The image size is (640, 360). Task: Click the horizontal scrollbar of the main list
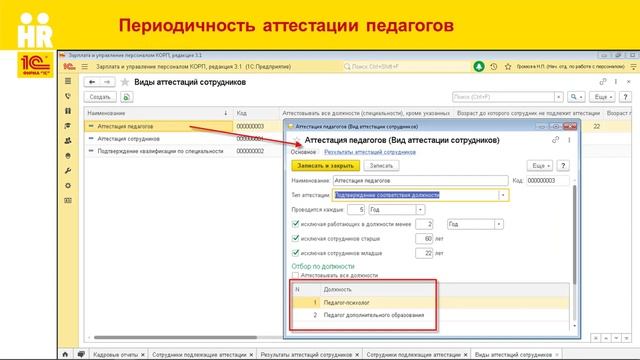(175, 338)
